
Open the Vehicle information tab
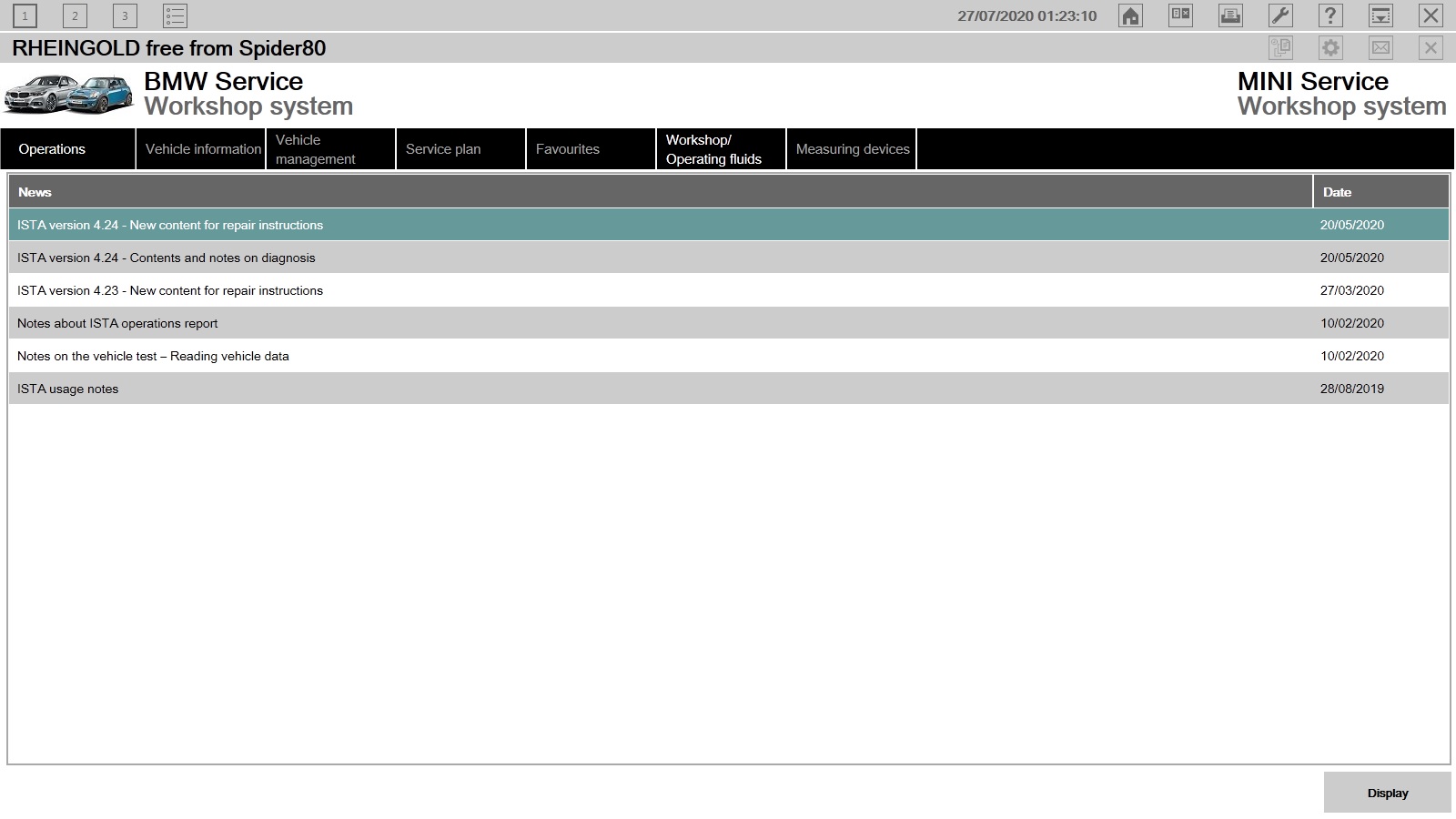click(203, 149)
